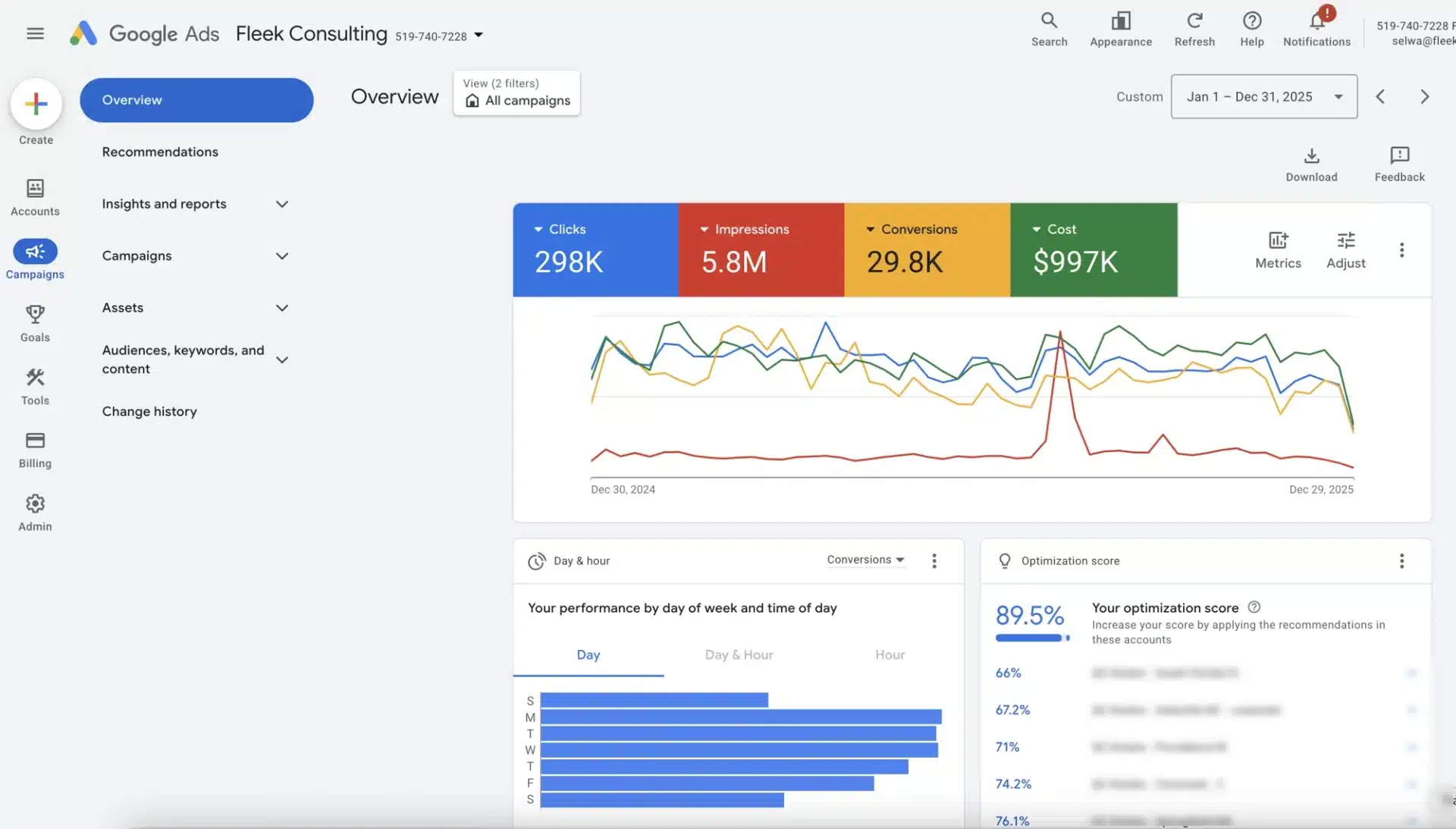The height and width of the screenshot is (829, 1456).
Task: Open the date range dropdown
Action: 1263,96
